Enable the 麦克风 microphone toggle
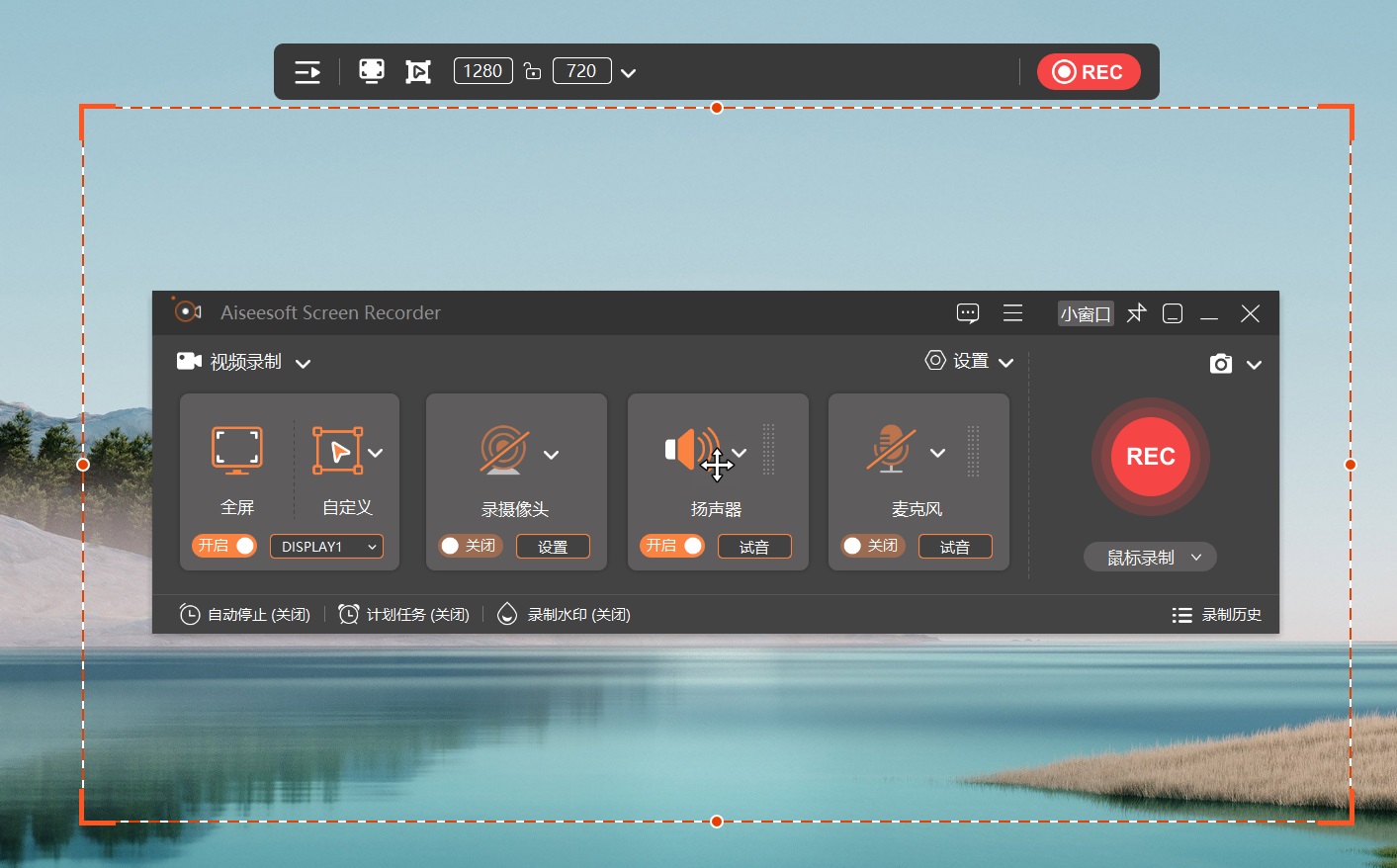Viewport: 1397px width, 868px height. (x=874, y=546)
